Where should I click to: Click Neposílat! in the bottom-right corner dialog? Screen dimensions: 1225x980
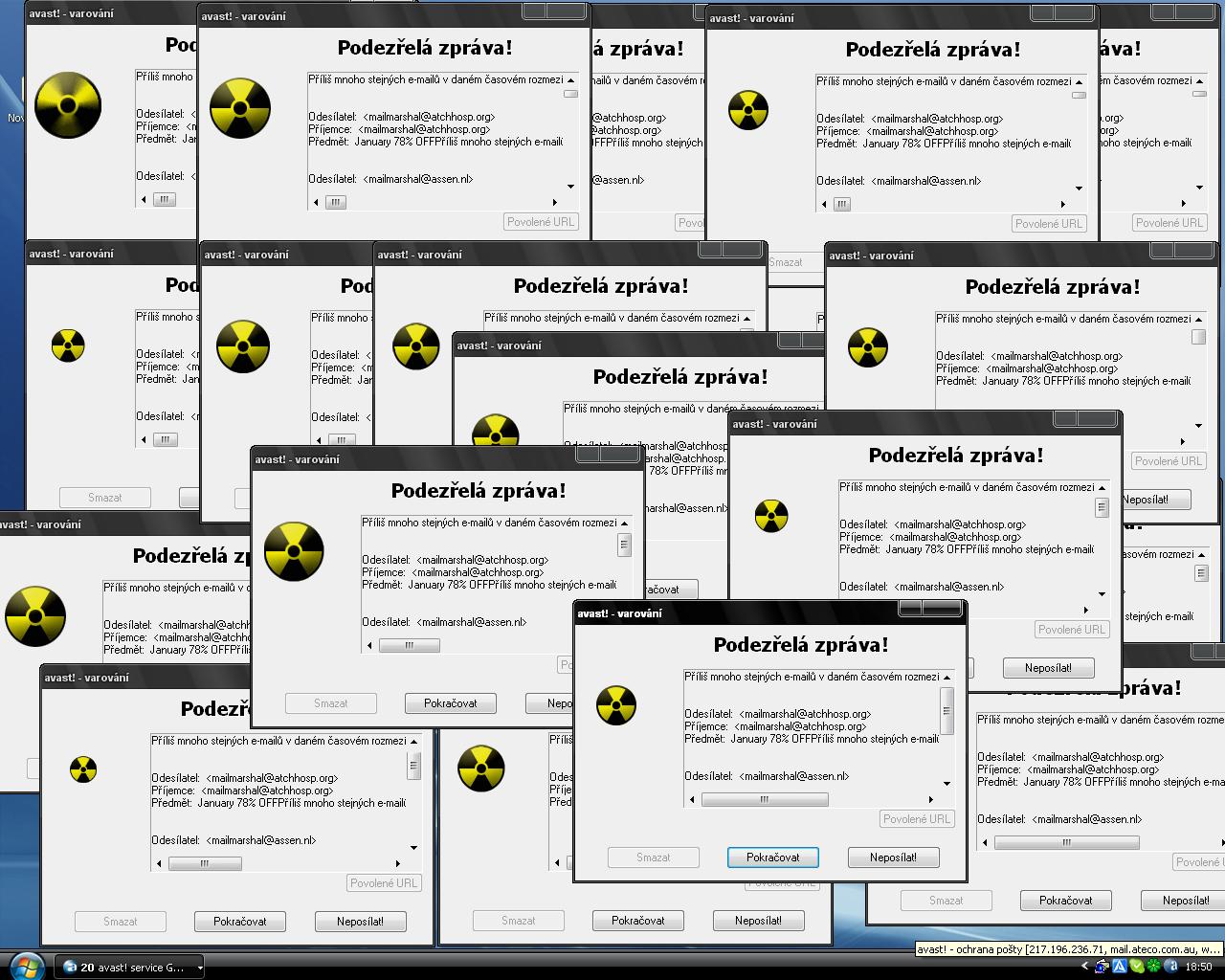click(1186, 901)
